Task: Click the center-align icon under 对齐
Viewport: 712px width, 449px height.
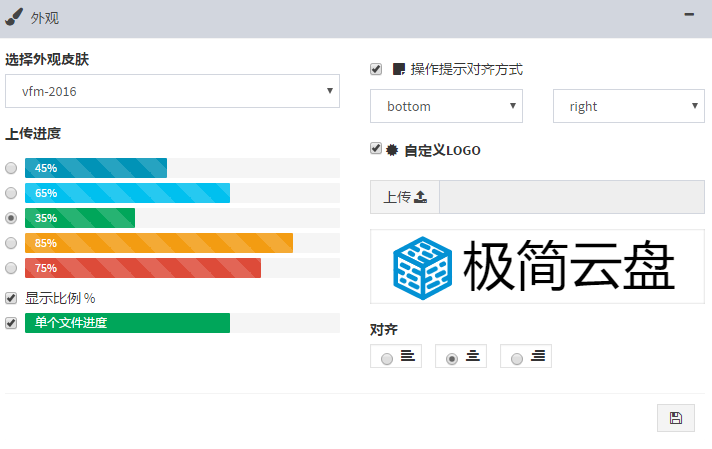Action: click(473, 355)
